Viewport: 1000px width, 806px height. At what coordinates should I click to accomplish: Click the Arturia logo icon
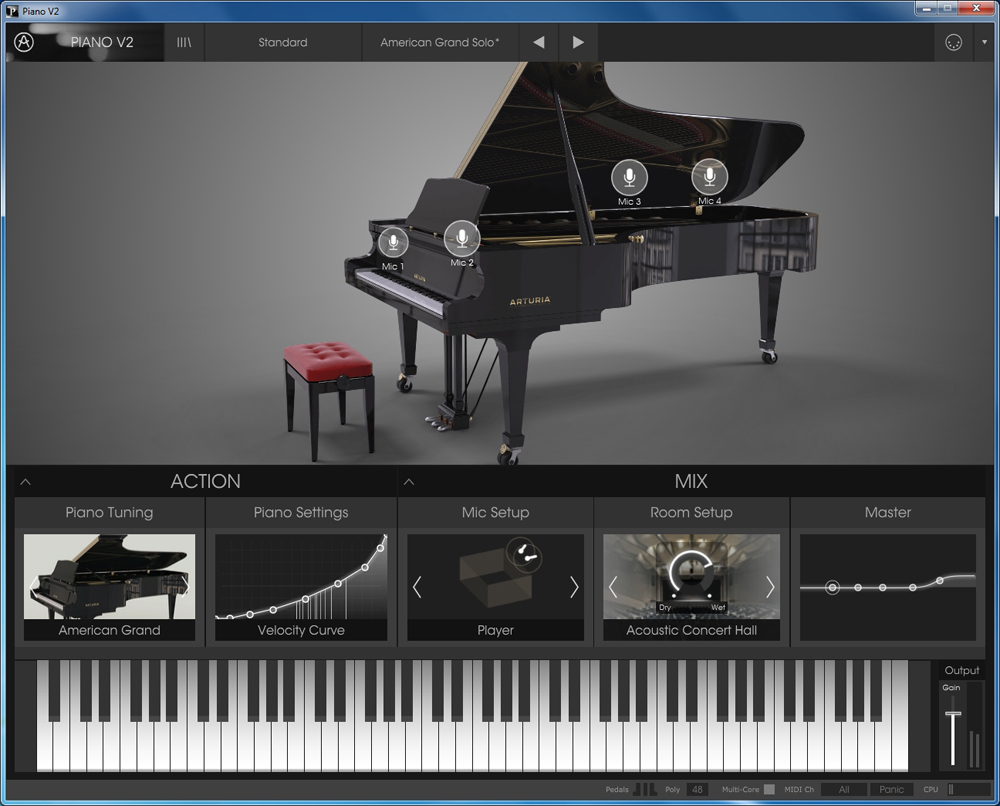24,42
